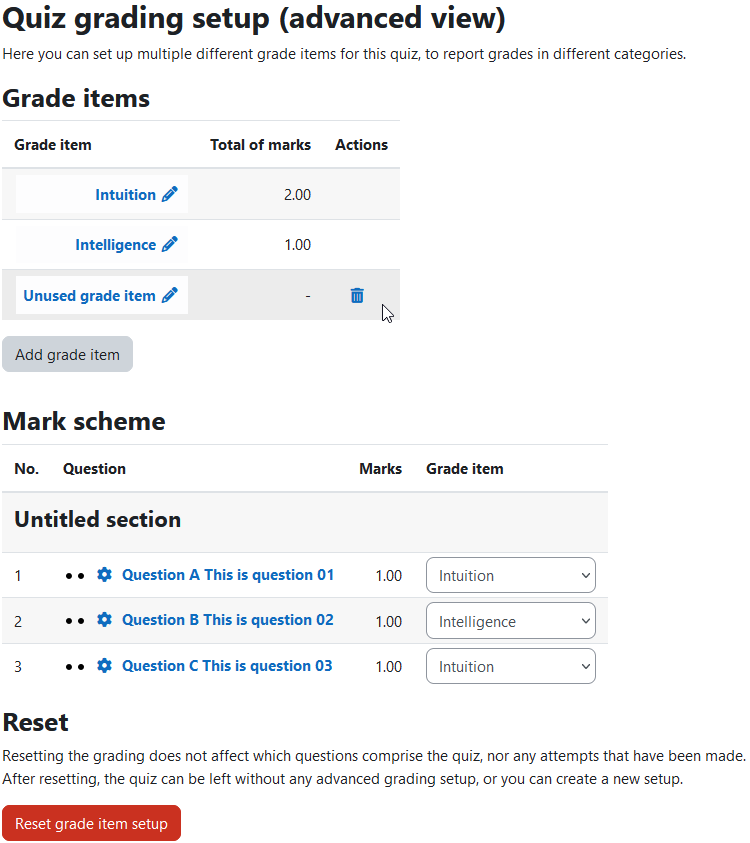The image size is (750, 843).
Task: Open the Intelligence grade item link
Action: point(116,245)
